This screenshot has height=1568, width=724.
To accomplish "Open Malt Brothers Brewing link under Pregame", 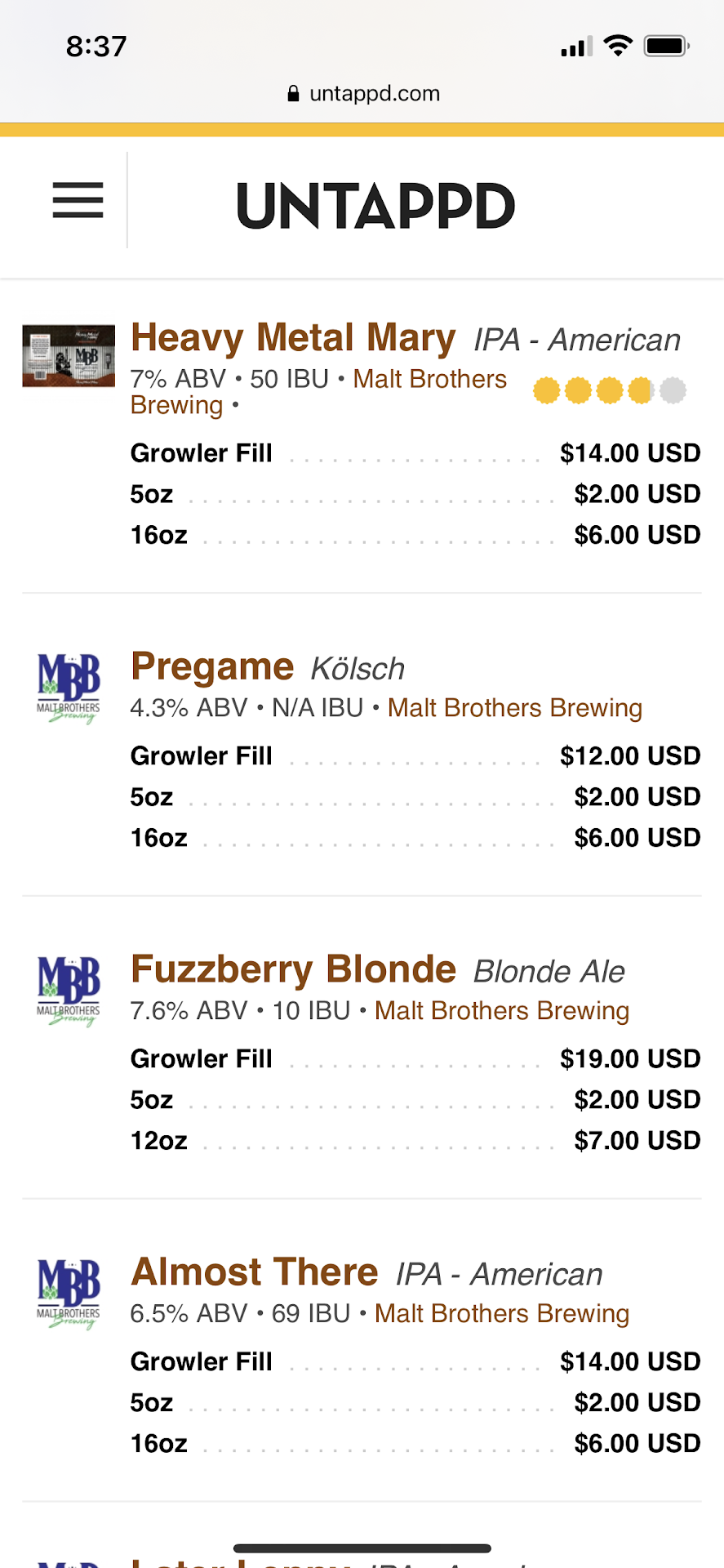I will point(514,708).
